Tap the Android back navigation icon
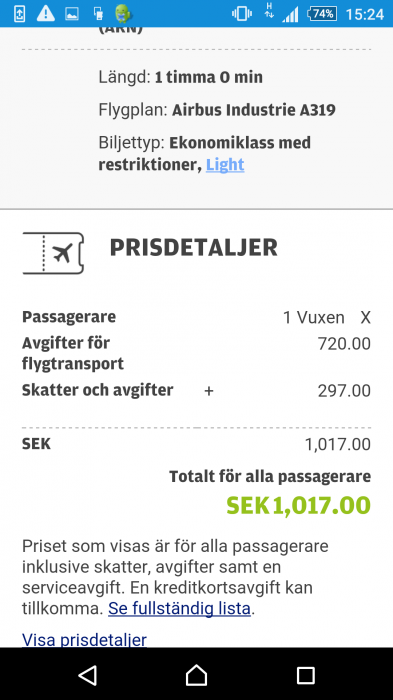Viewport: 393px width, 700px height. [88, 675]
